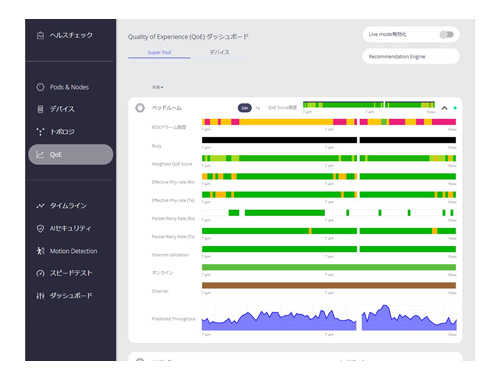Click the ベッドルーム pod name
This screenshot has width=500, height=380.
(x=167, y=108)
